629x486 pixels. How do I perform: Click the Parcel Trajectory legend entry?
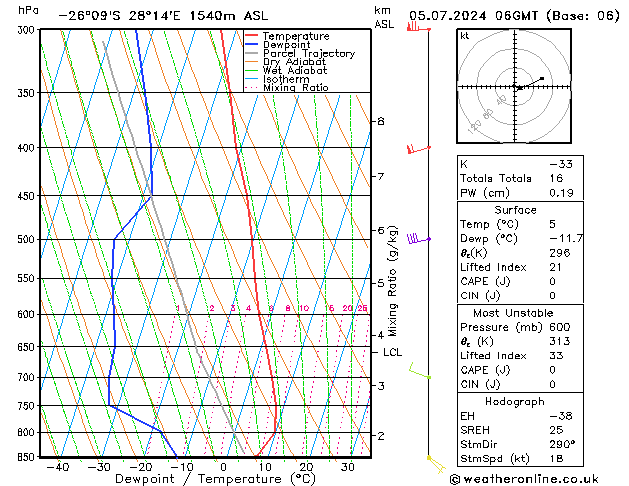click(300, 53)
